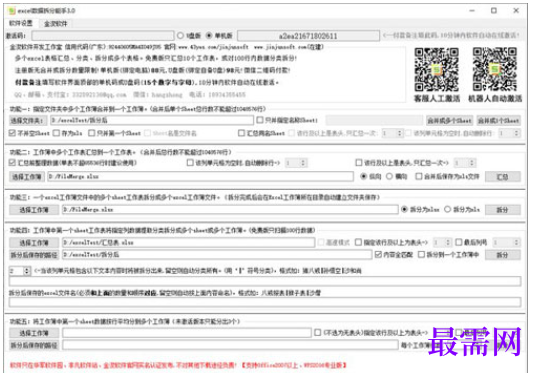Click 选择工作簿 in 功能四
The image size is (540, 373).
(34, 243)
